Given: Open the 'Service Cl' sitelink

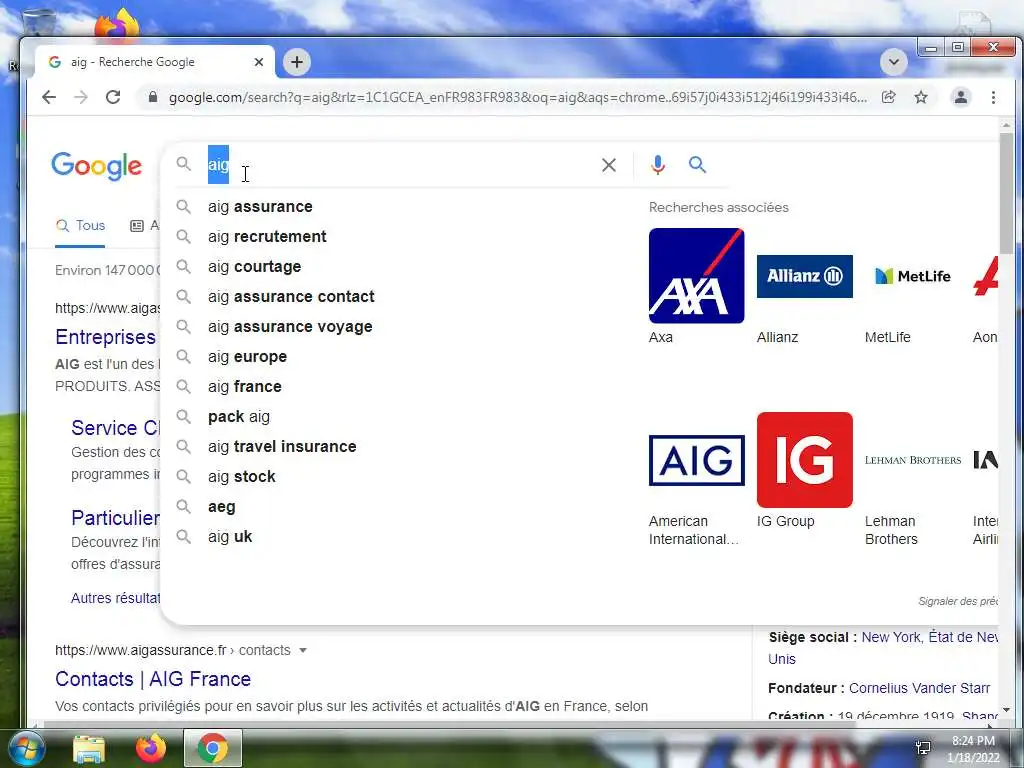Looking at the screenshot, I should 115,428.
